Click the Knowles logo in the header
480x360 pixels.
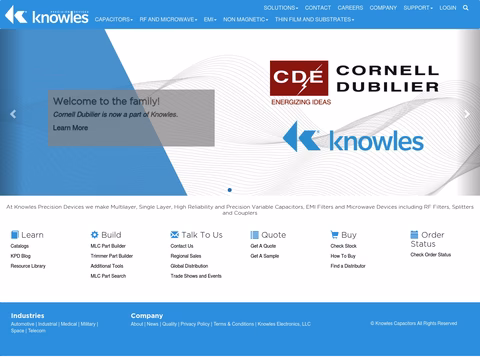[47, 15]
